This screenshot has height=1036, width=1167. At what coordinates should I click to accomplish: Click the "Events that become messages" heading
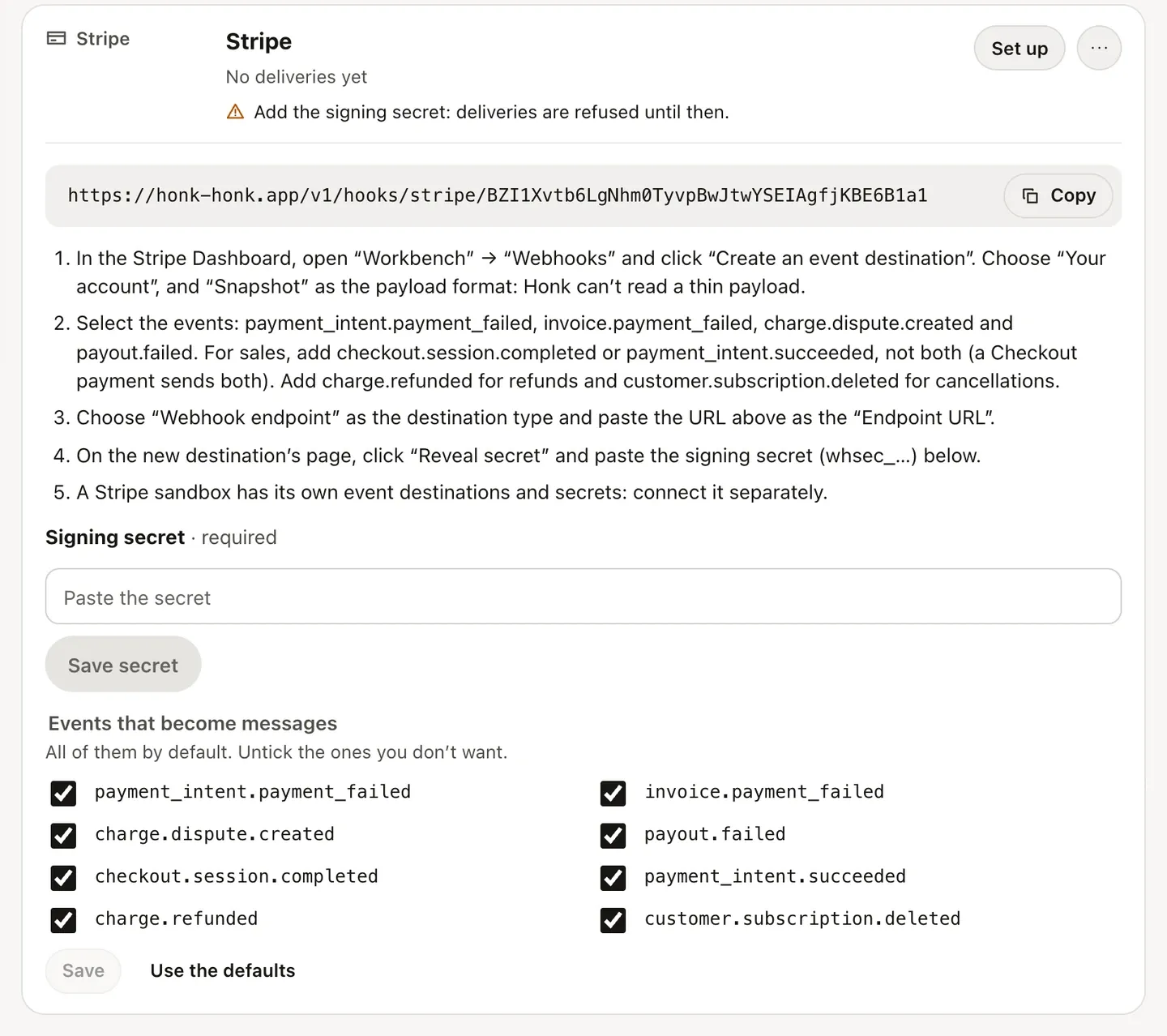pyautogui.click(x=193, y=723)
